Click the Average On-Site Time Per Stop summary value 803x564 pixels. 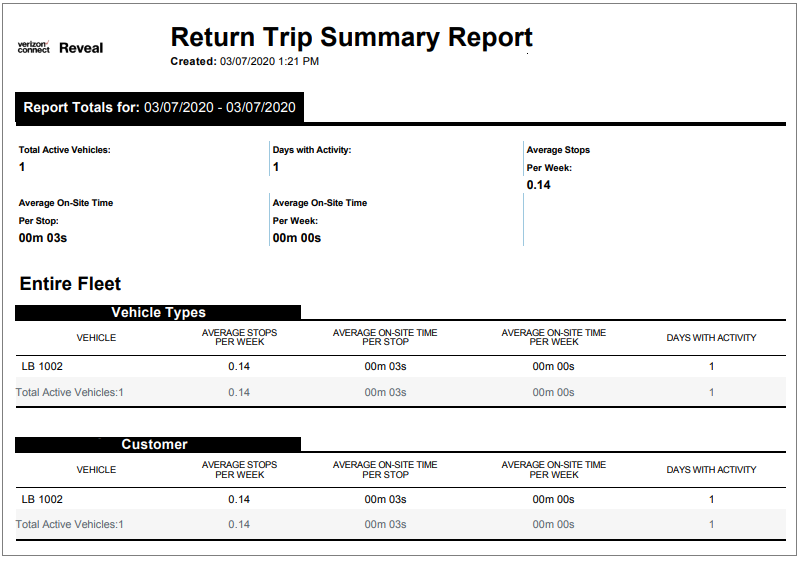pos(43,238)
